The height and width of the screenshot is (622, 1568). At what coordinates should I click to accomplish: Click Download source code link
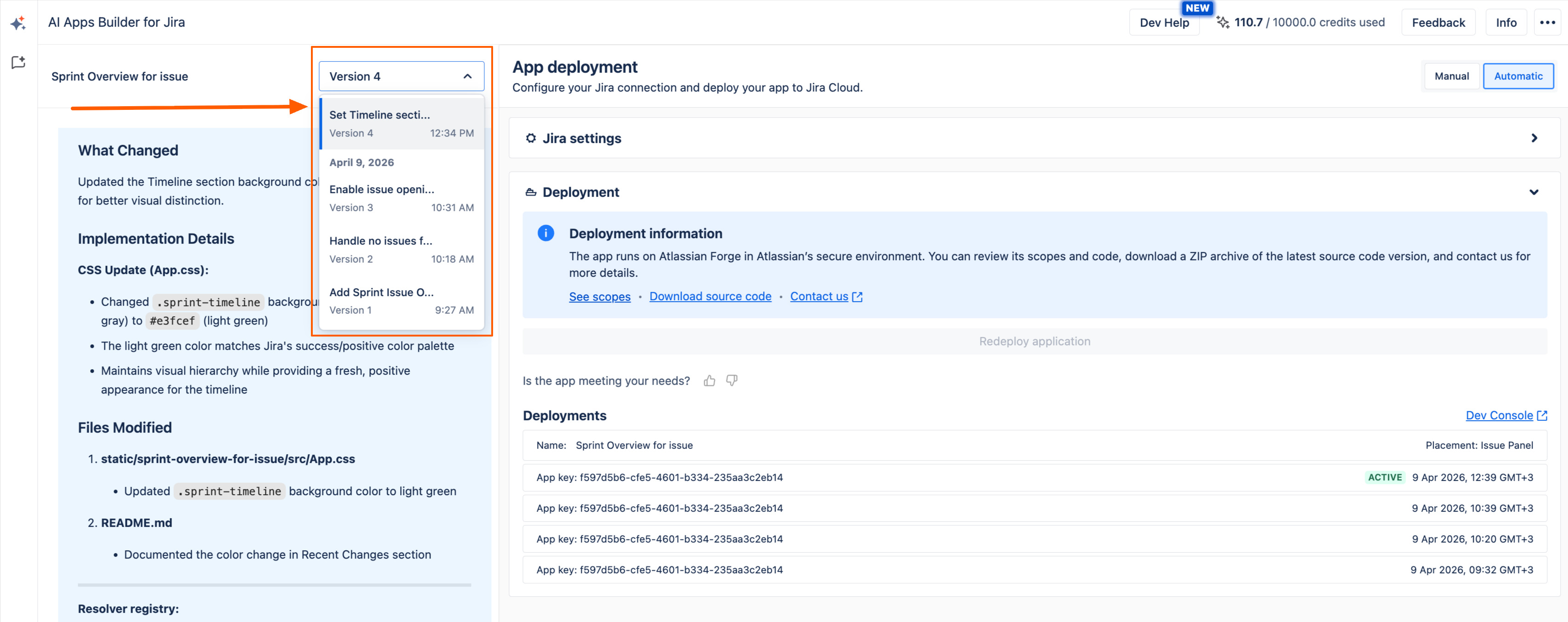tap(710, 297)
